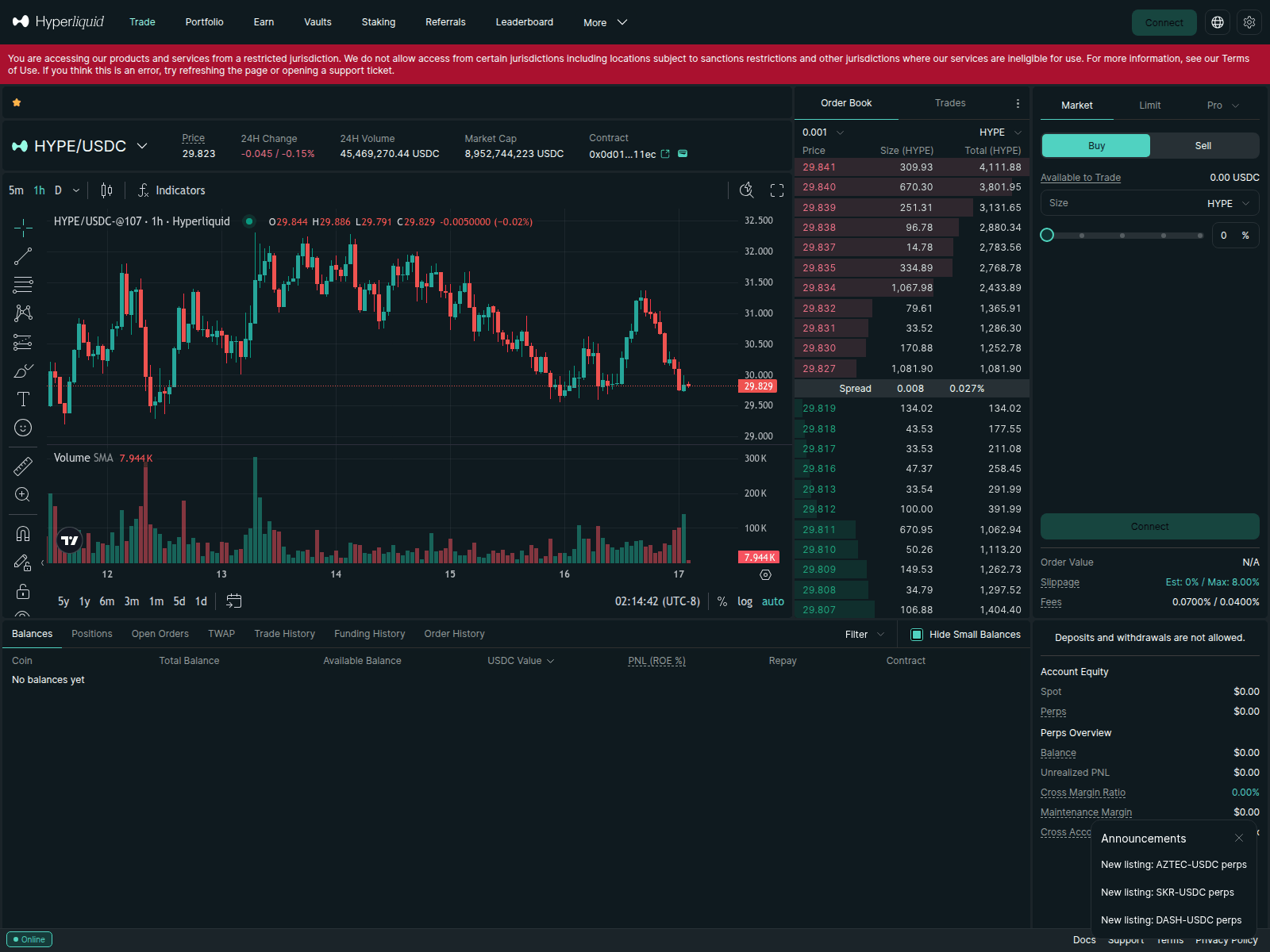Image resolution: width=1270 pixels, height=952 pixels.
Task: Open AZTEC-USDC perps listing announcement
Action: point(1173,865)
